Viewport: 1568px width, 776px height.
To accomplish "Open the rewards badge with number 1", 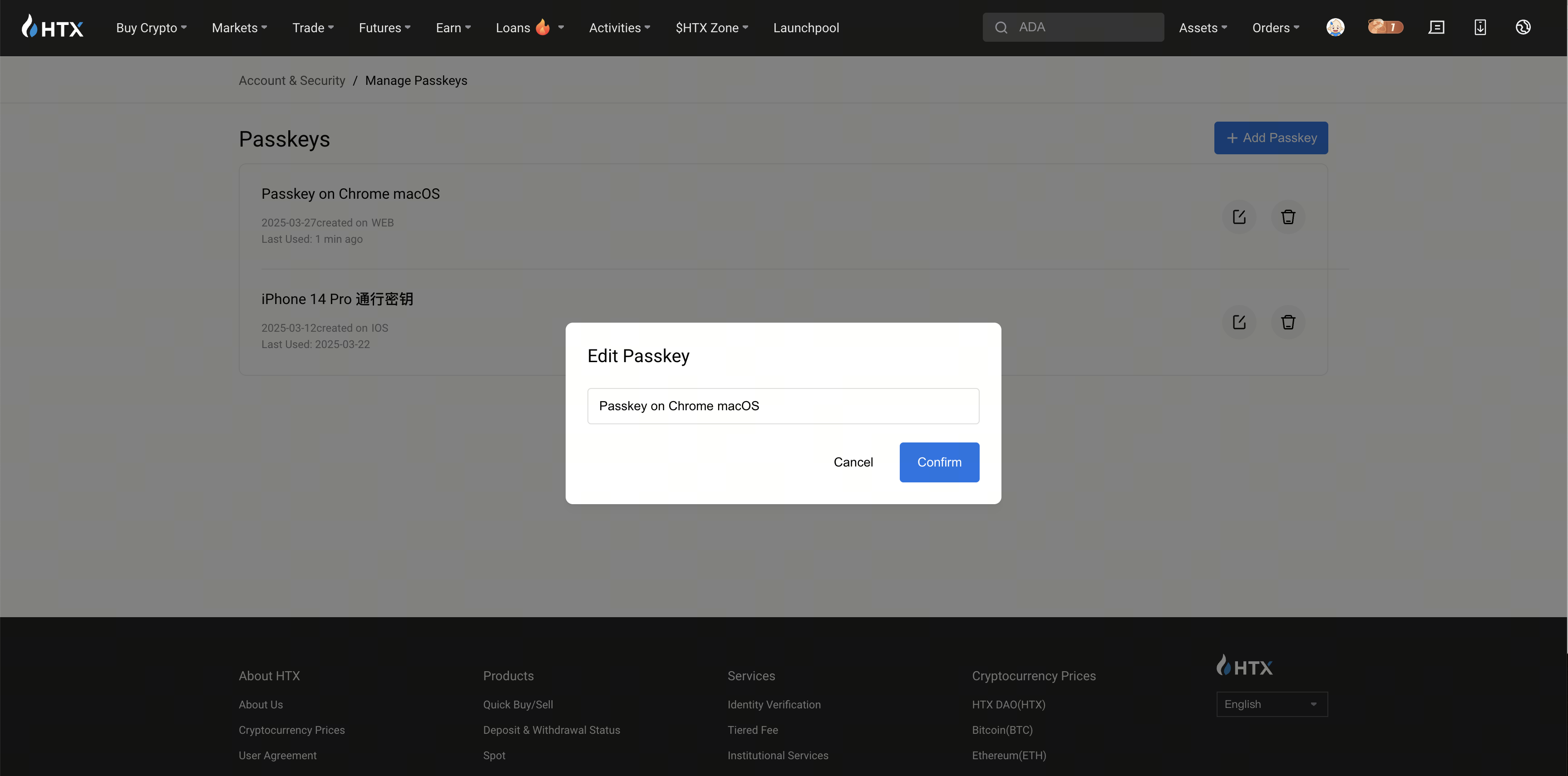I will pos(1386,27).
